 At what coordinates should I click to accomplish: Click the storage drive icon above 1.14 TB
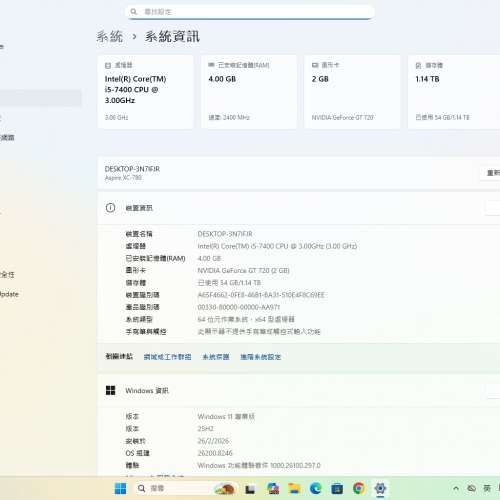pyautogui.click(x=418, y=66)
